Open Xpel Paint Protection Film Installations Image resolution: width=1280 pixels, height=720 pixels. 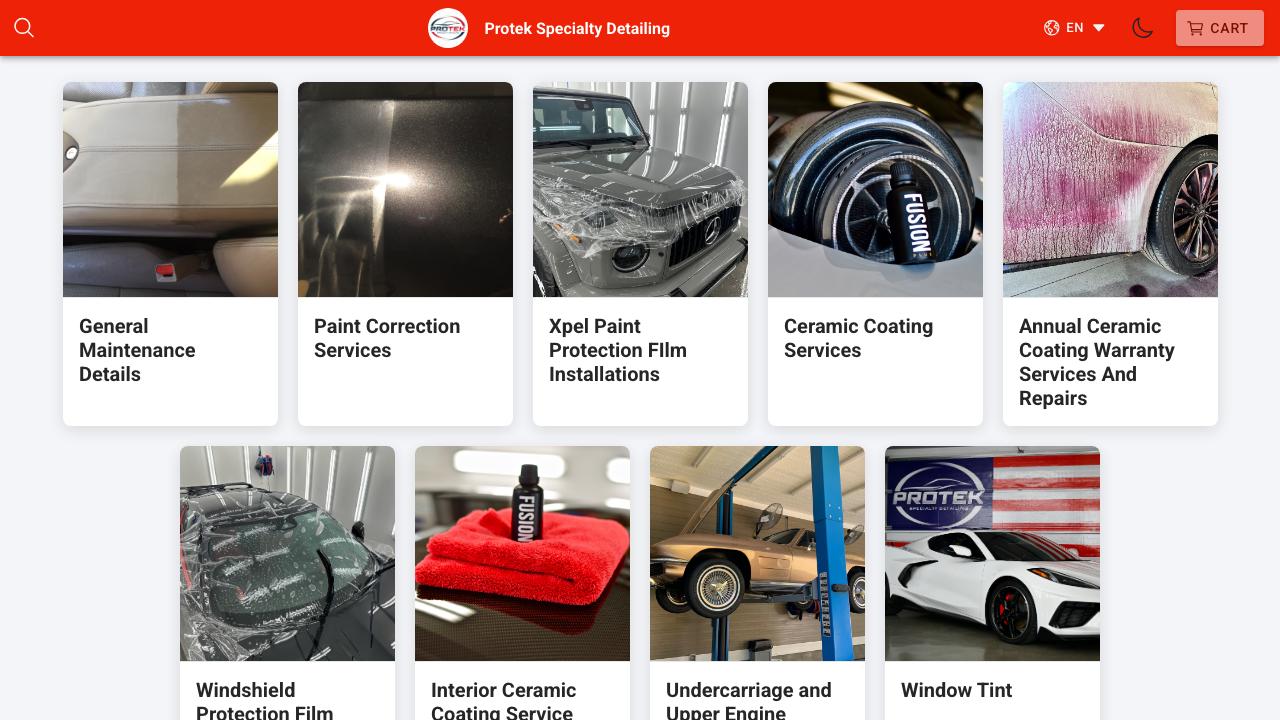pyautogui.click(x=618, y=350)
